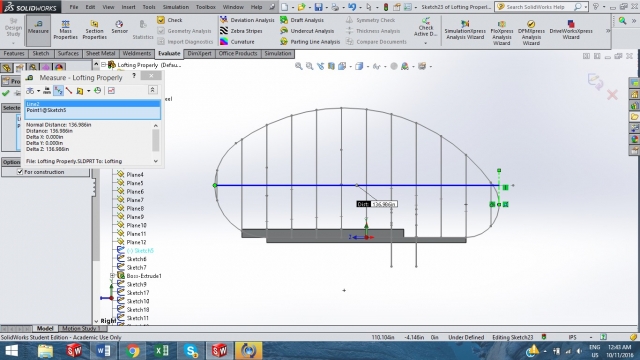Expand hidden CommandManager tools chevron

click(x=608, y=31)
